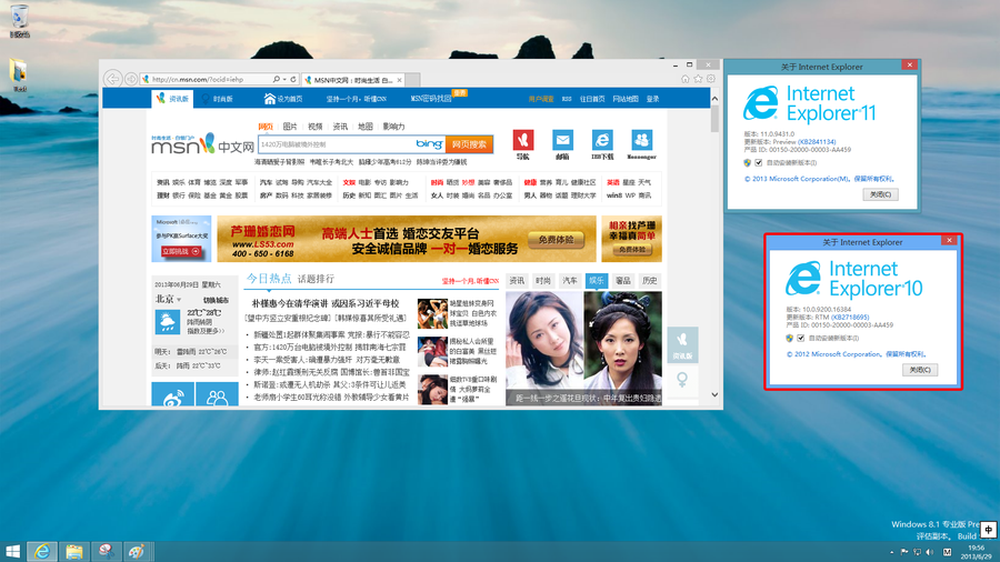The height and width of the screenshot is (562, 1000).
Task: Click the third taskbar application icon
Action: click(x=106, y=551)
